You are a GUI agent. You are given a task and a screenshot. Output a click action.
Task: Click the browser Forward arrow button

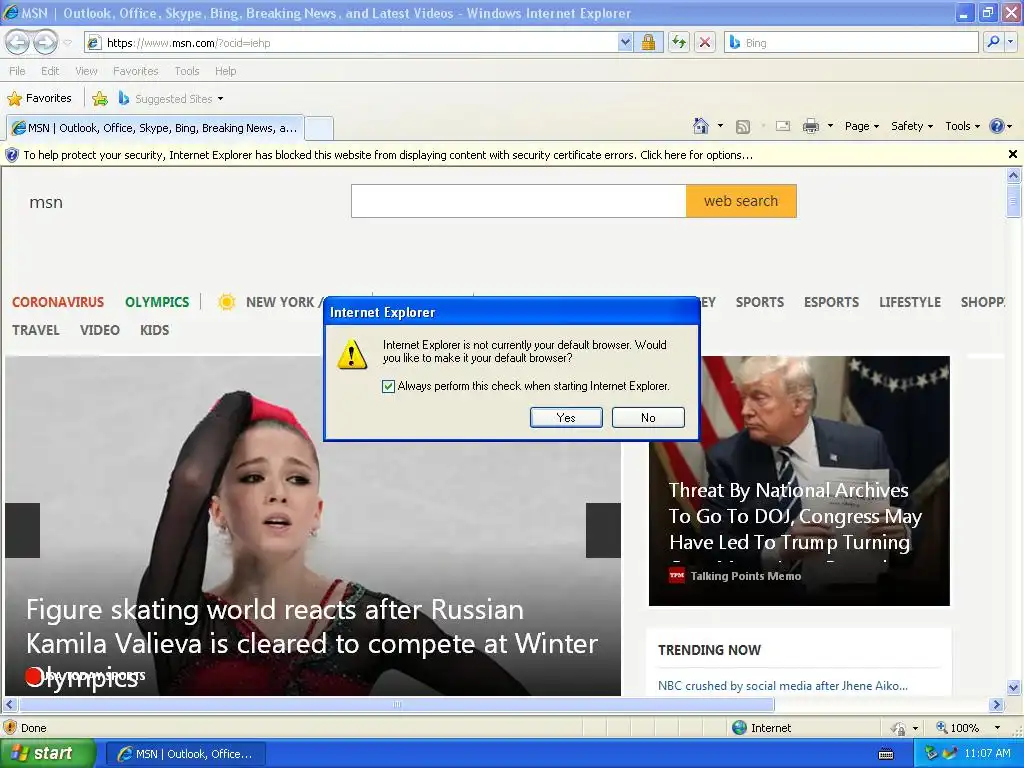coord(45,42)
